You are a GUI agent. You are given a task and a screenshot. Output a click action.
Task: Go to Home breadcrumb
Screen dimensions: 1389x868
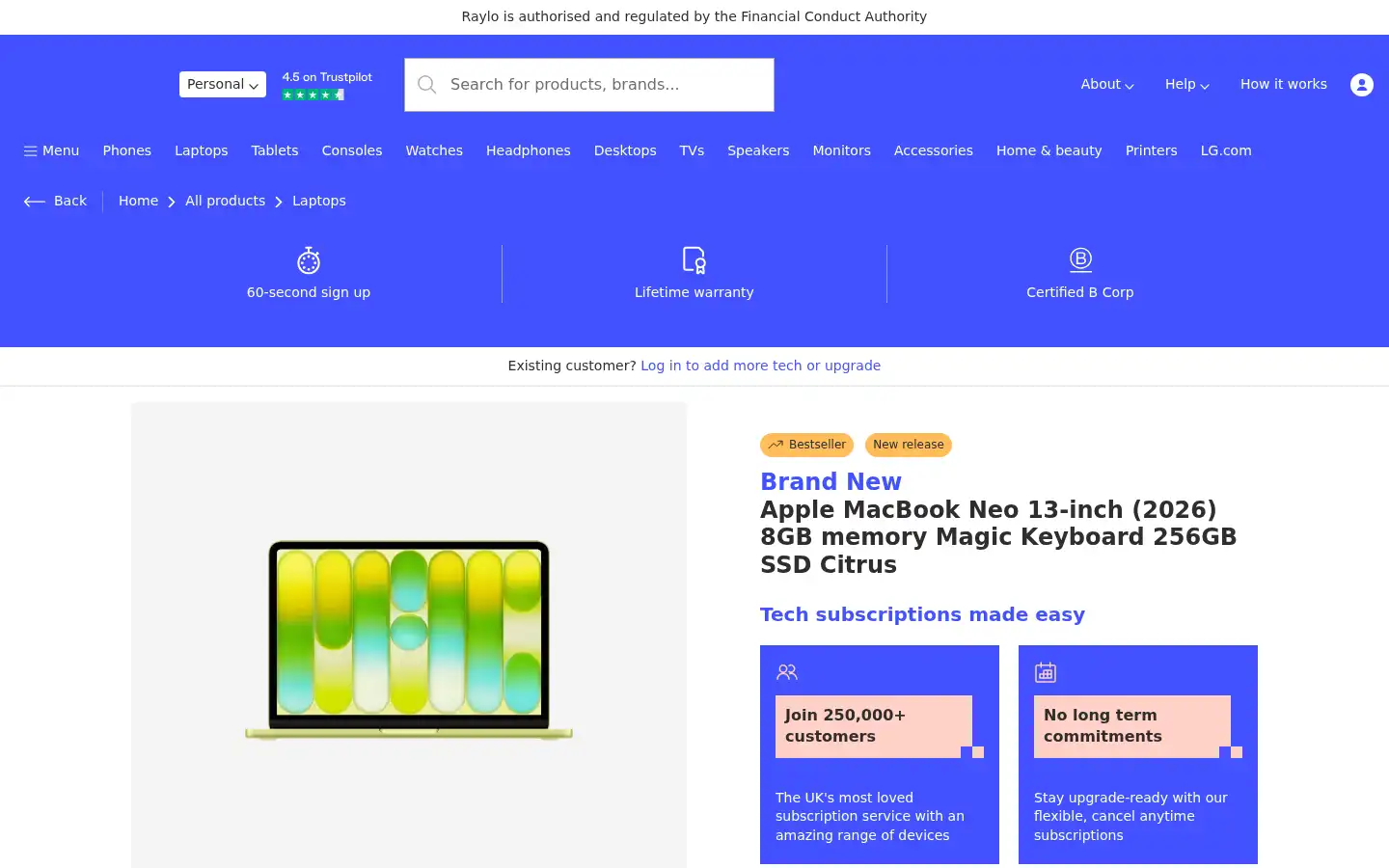[138, 201]
